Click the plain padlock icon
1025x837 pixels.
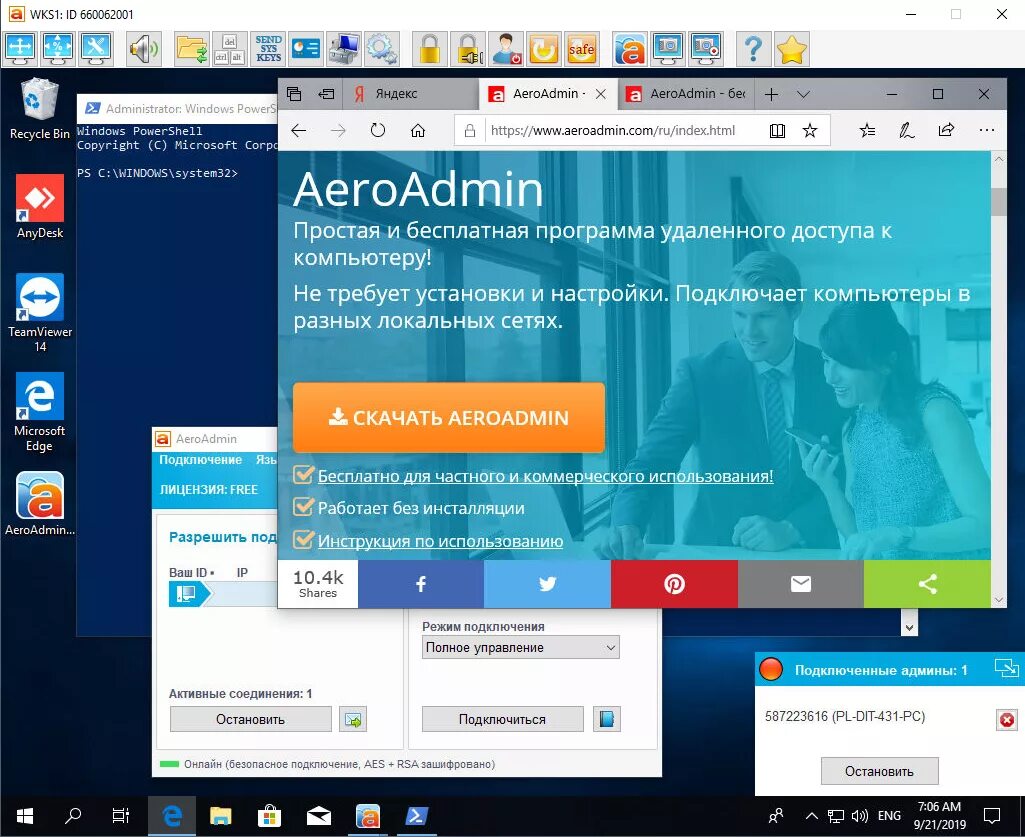[x=429, y=49]
